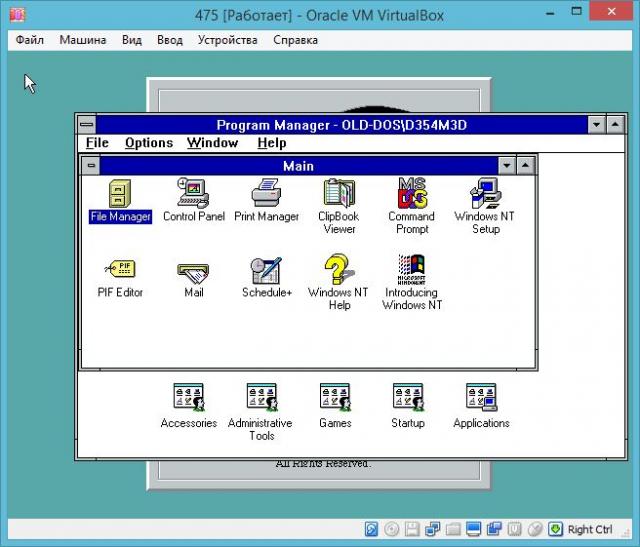Maximize the Main group window

click(x=526, y=166)
